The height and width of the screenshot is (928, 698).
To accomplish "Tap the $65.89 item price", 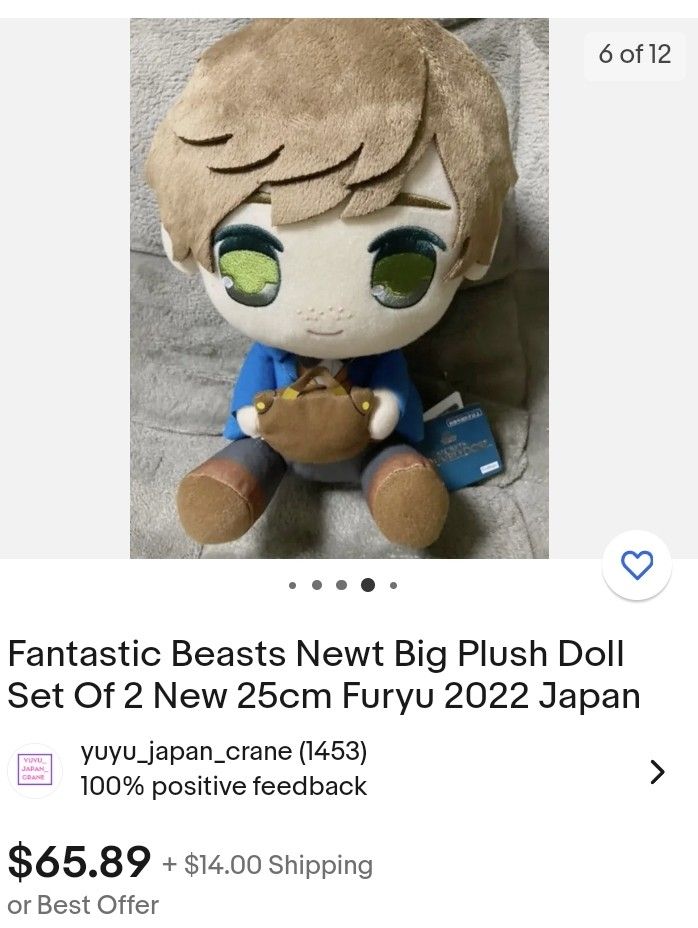I will [79, 861].
